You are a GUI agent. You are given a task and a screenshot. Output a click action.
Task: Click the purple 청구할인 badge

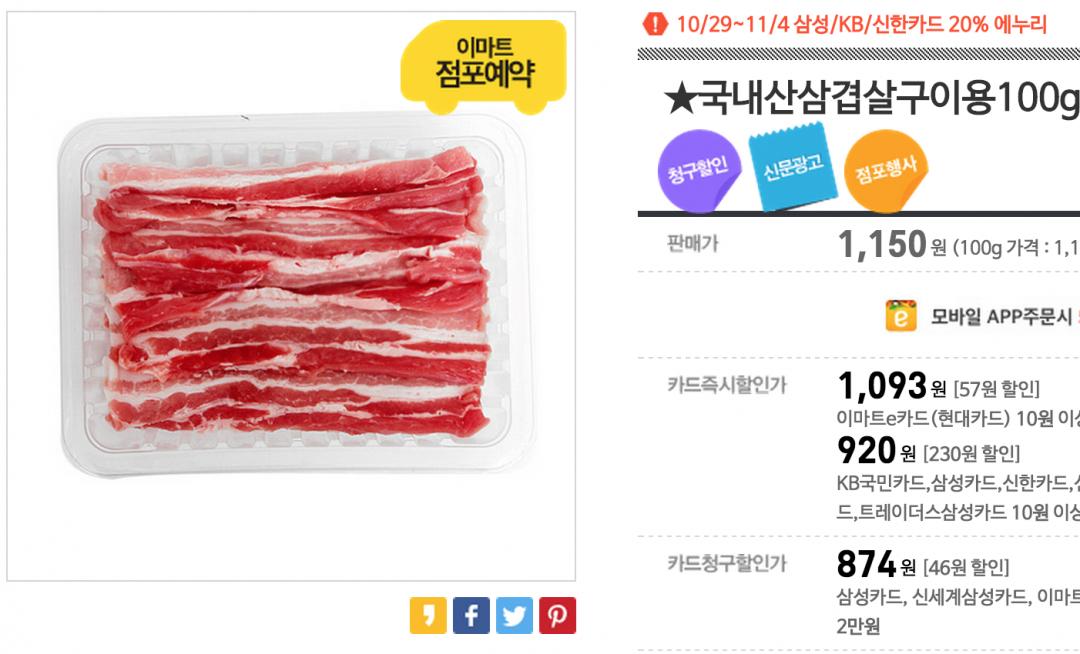click(690, 172)
